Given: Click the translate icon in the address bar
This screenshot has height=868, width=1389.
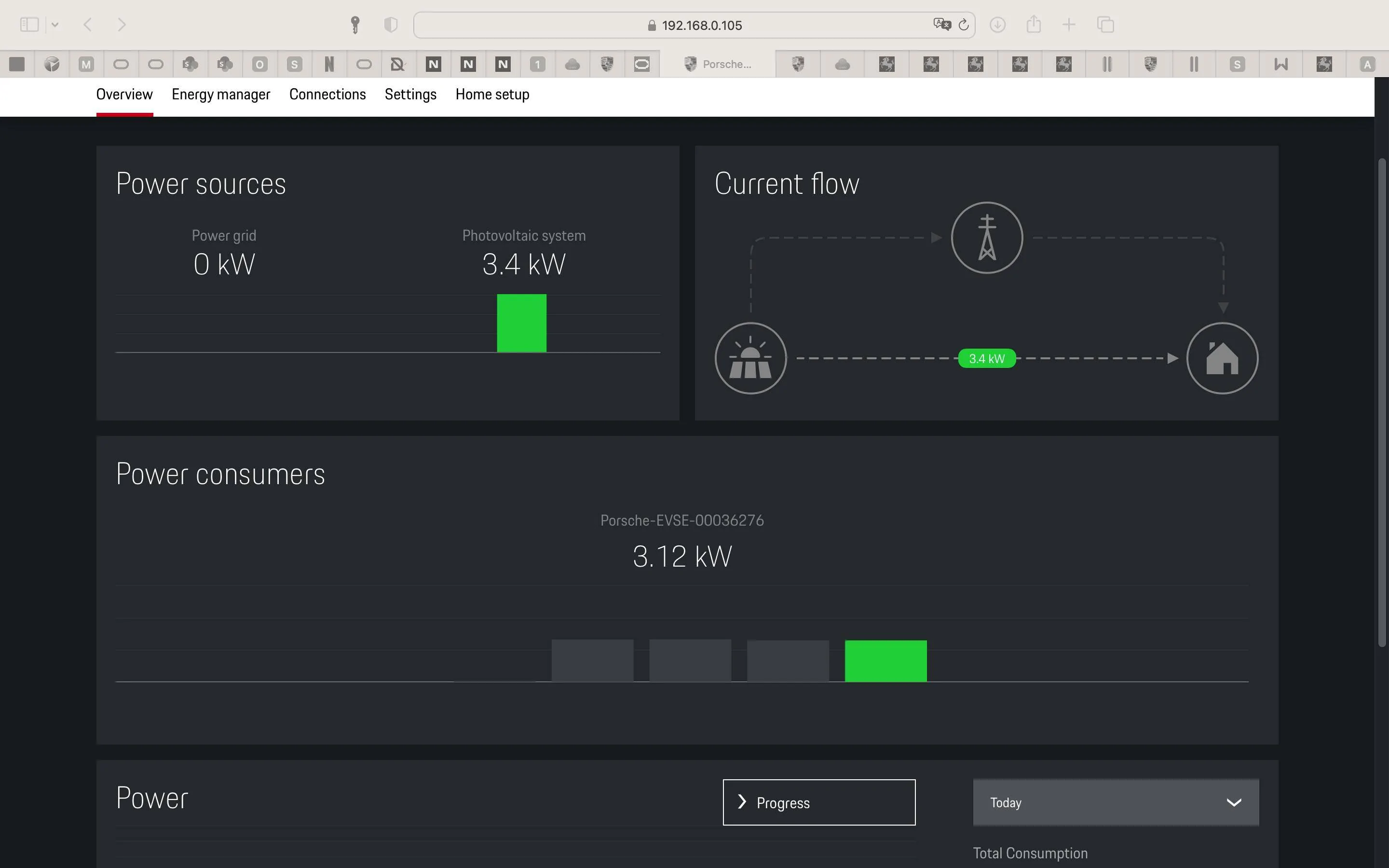Looking at the screenshot, I should point(942,25).
